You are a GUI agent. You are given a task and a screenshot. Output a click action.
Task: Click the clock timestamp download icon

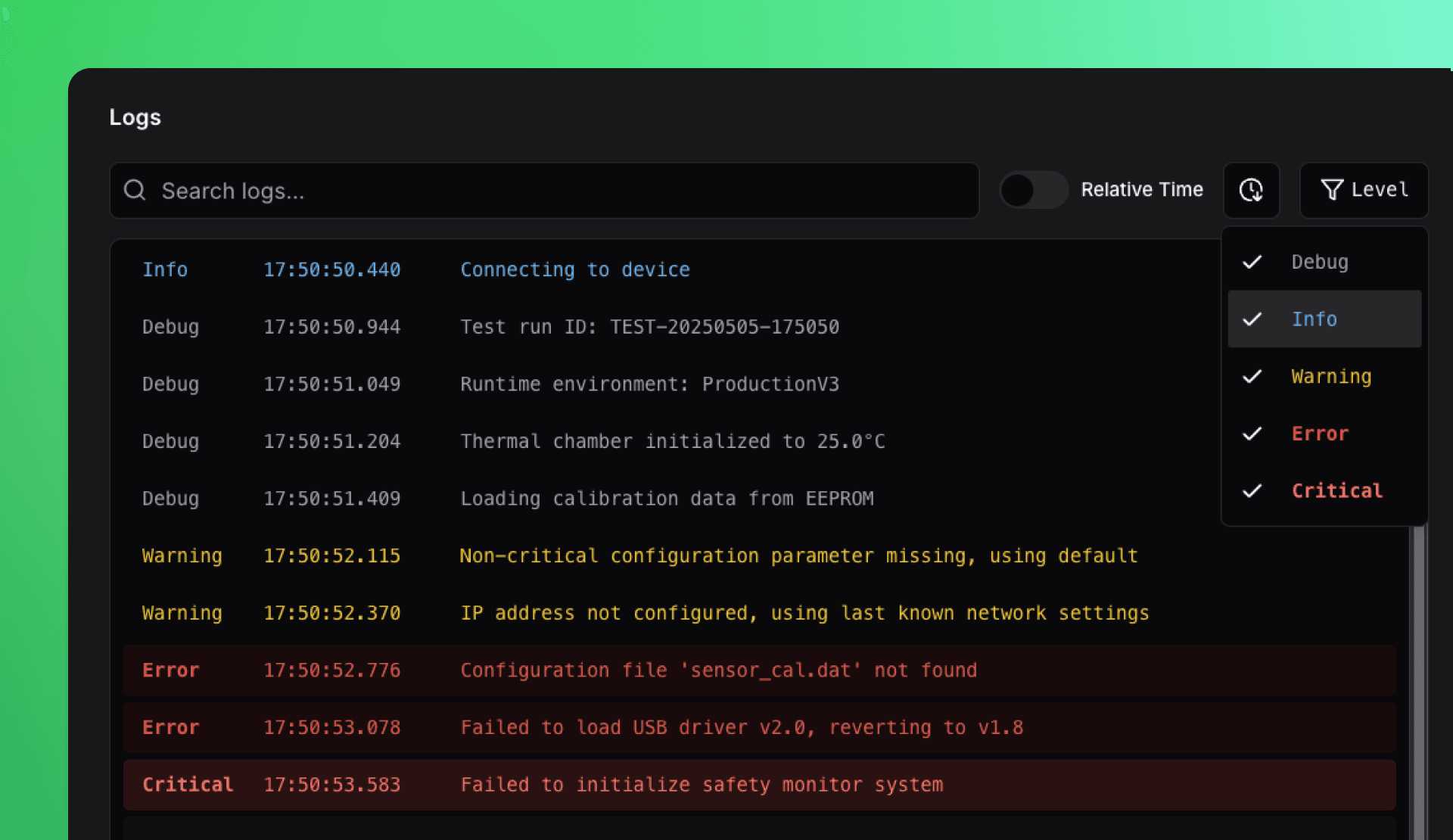[1252, 190]
